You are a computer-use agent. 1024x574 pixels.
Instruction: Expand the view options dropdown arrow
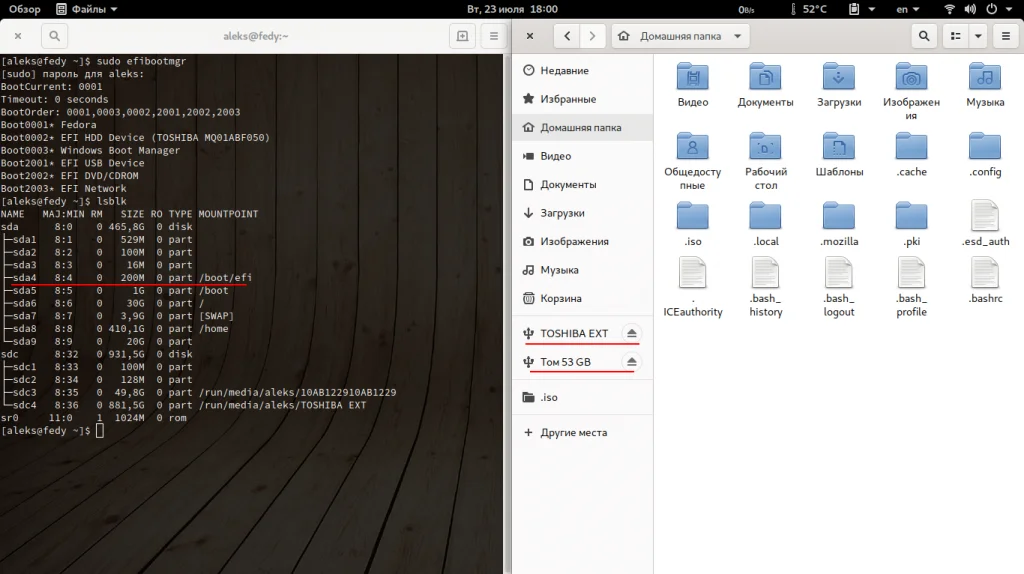pyautogui.click(x=978, y=36)
